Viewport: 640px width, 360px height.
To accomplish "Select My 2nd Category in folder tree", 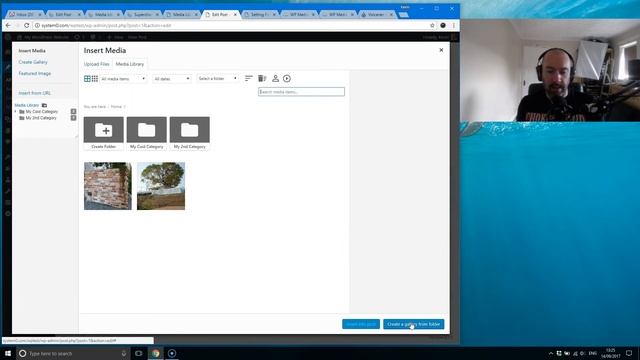I will click(41, 118).
